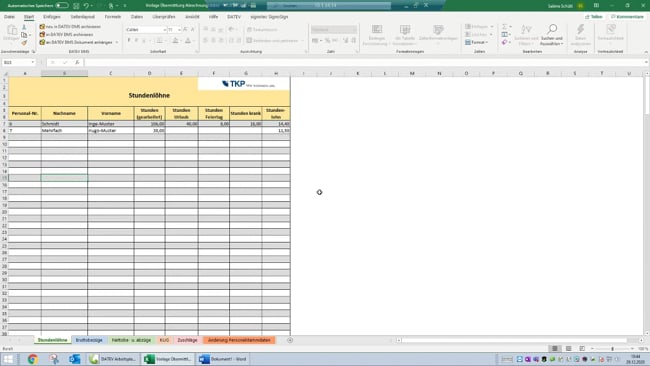This screenshot has height=366, width=650.
Task: Click the Page Layout view status icon
Action: point(568,349)
